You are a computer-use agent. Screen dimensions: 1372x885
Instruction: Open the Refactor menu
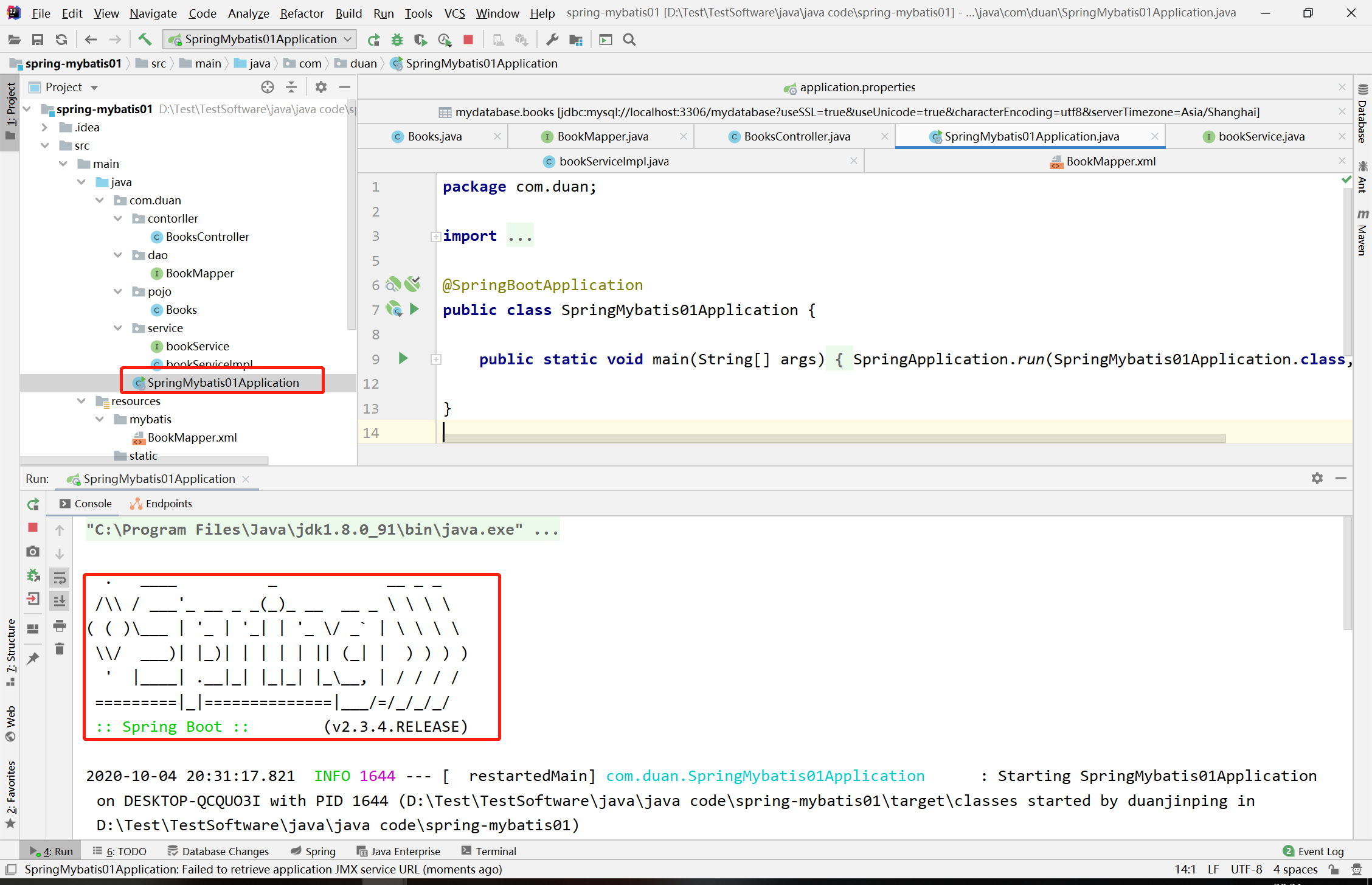pos(302,13)
